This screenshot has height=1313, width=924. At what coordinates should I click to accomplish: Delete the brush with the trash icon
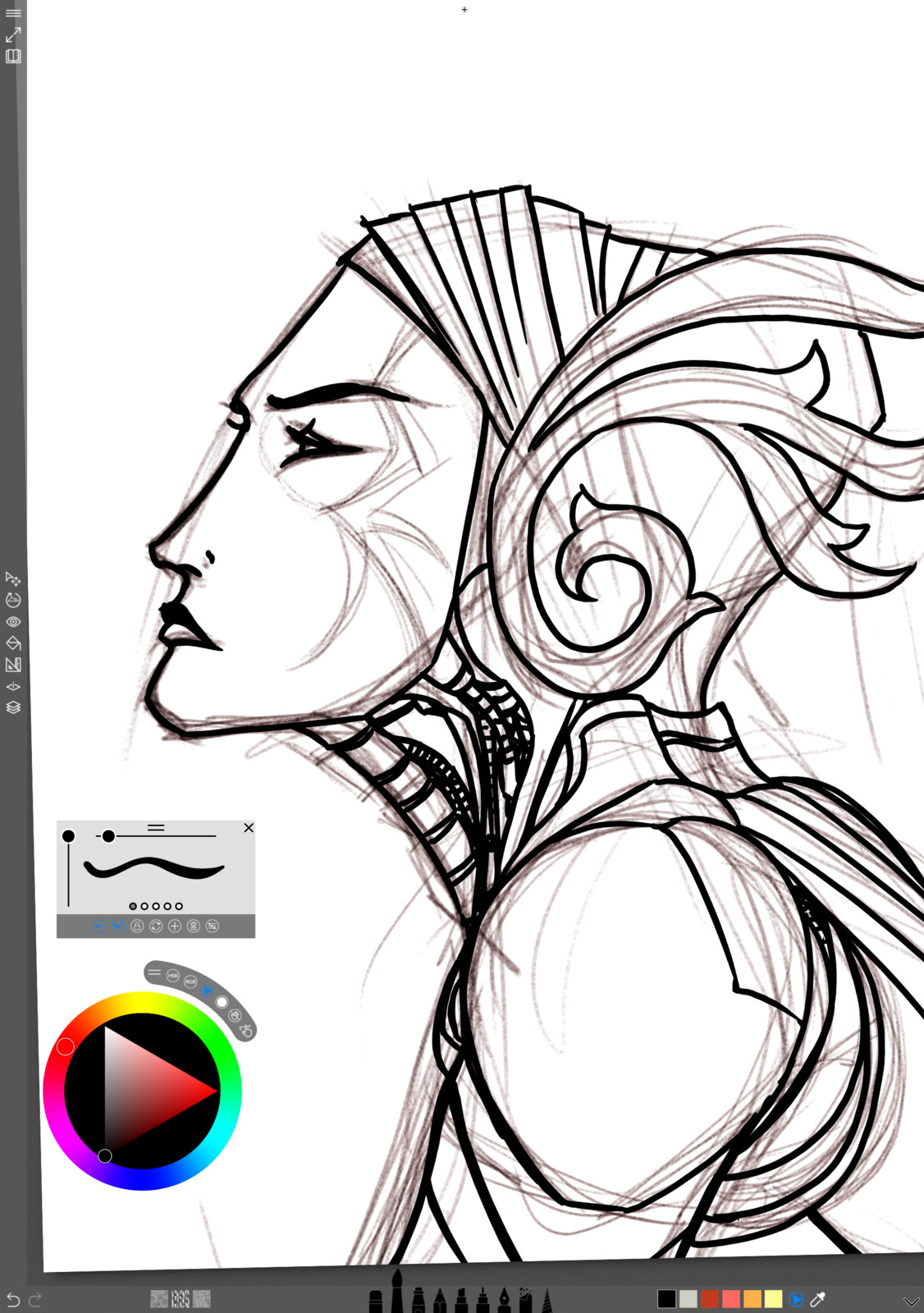(194, 926)
